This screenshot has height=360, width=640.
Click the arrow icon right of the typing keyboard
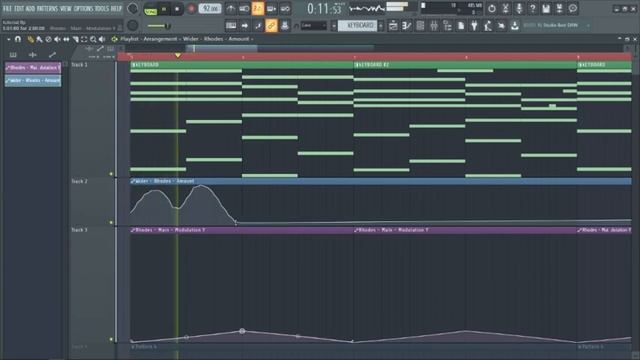pos(244,26)
